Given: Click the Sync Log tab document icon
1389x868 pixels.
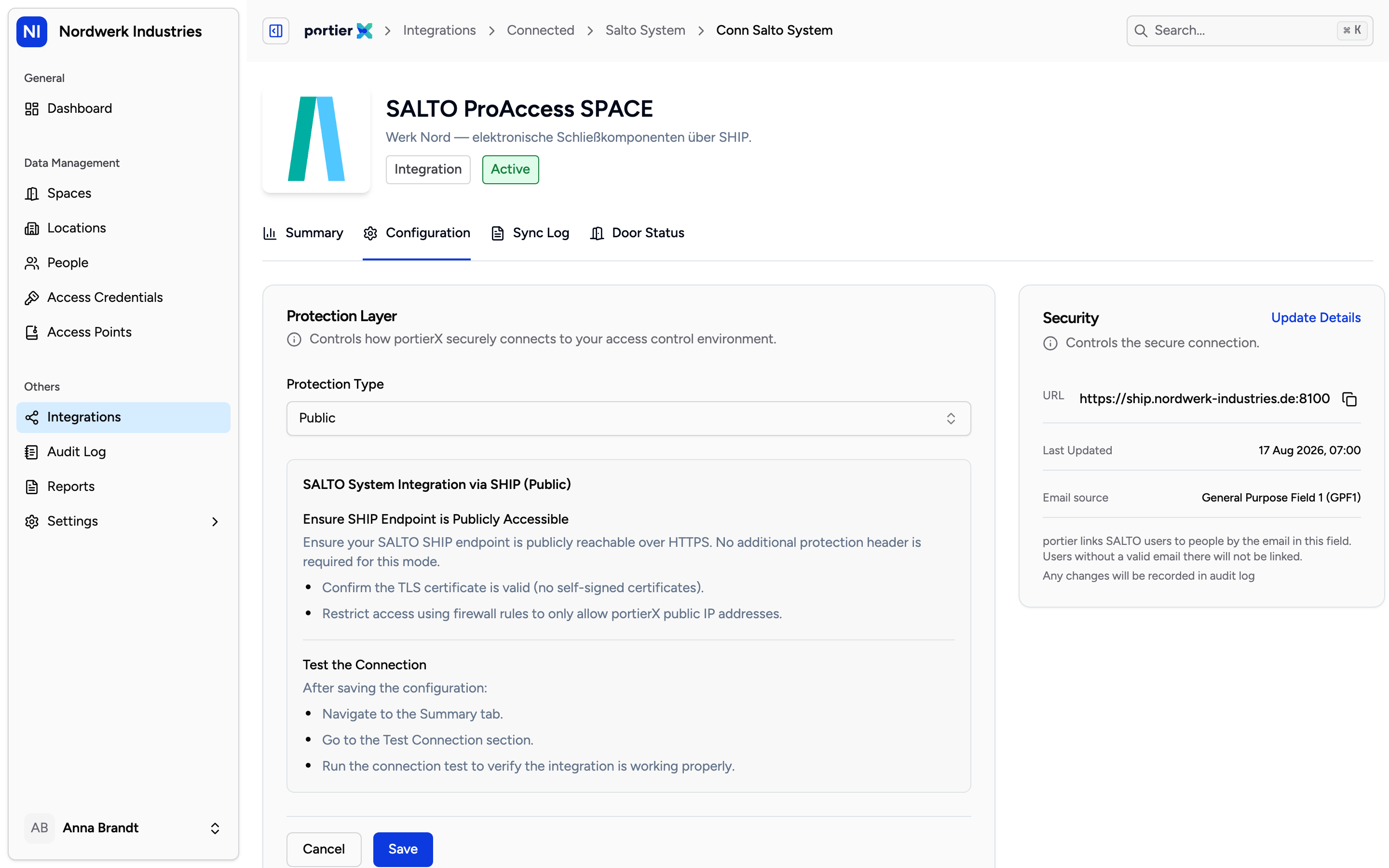Looking at the screenshot, I should 498,233.
